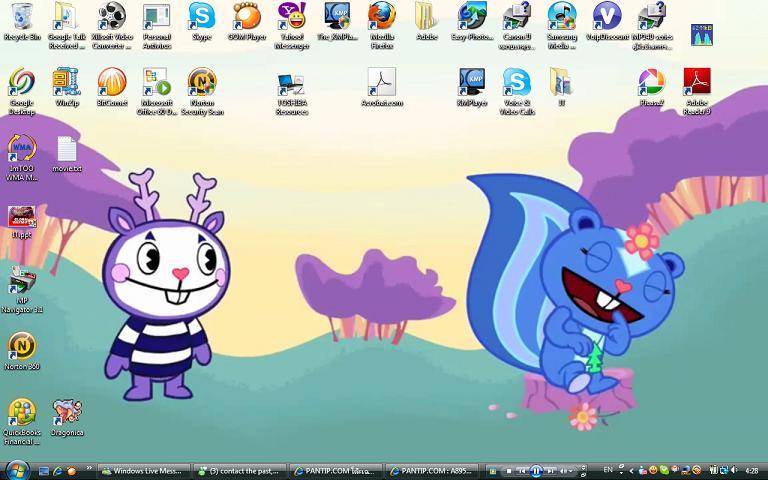Launch Internet Explorer from Quick Launch
This screenshot has height=480, width=768.
pos(57,471)
